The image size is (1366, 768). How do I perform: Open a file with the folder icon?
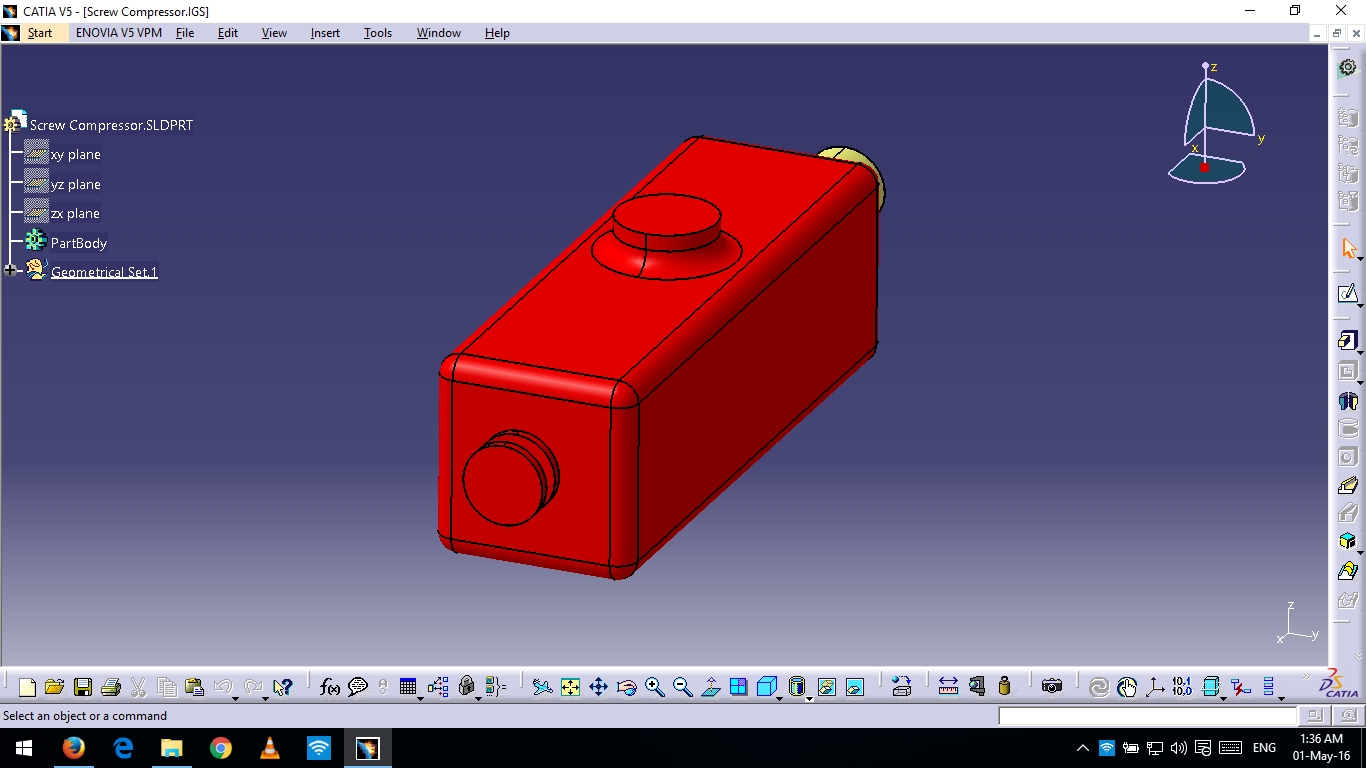(x=55, y=687)
